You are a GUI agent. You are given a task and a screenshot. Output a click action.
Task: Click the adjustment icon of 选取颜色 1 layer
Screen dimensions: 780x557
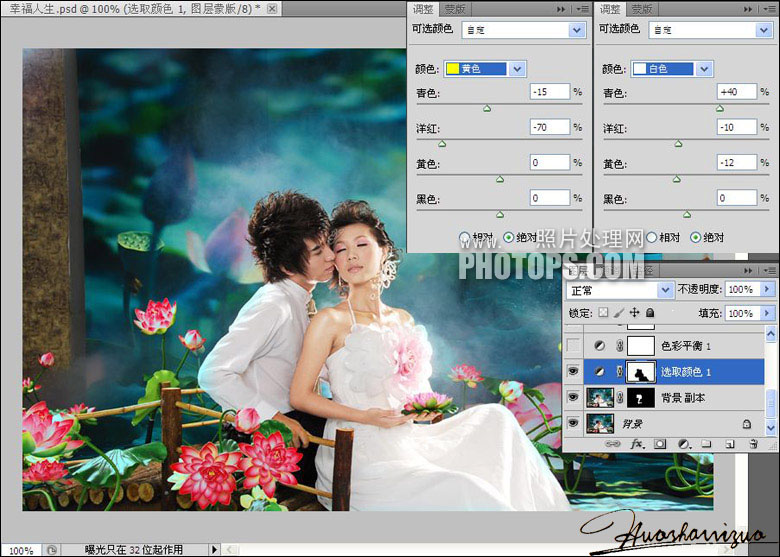(x=599, y=371)
